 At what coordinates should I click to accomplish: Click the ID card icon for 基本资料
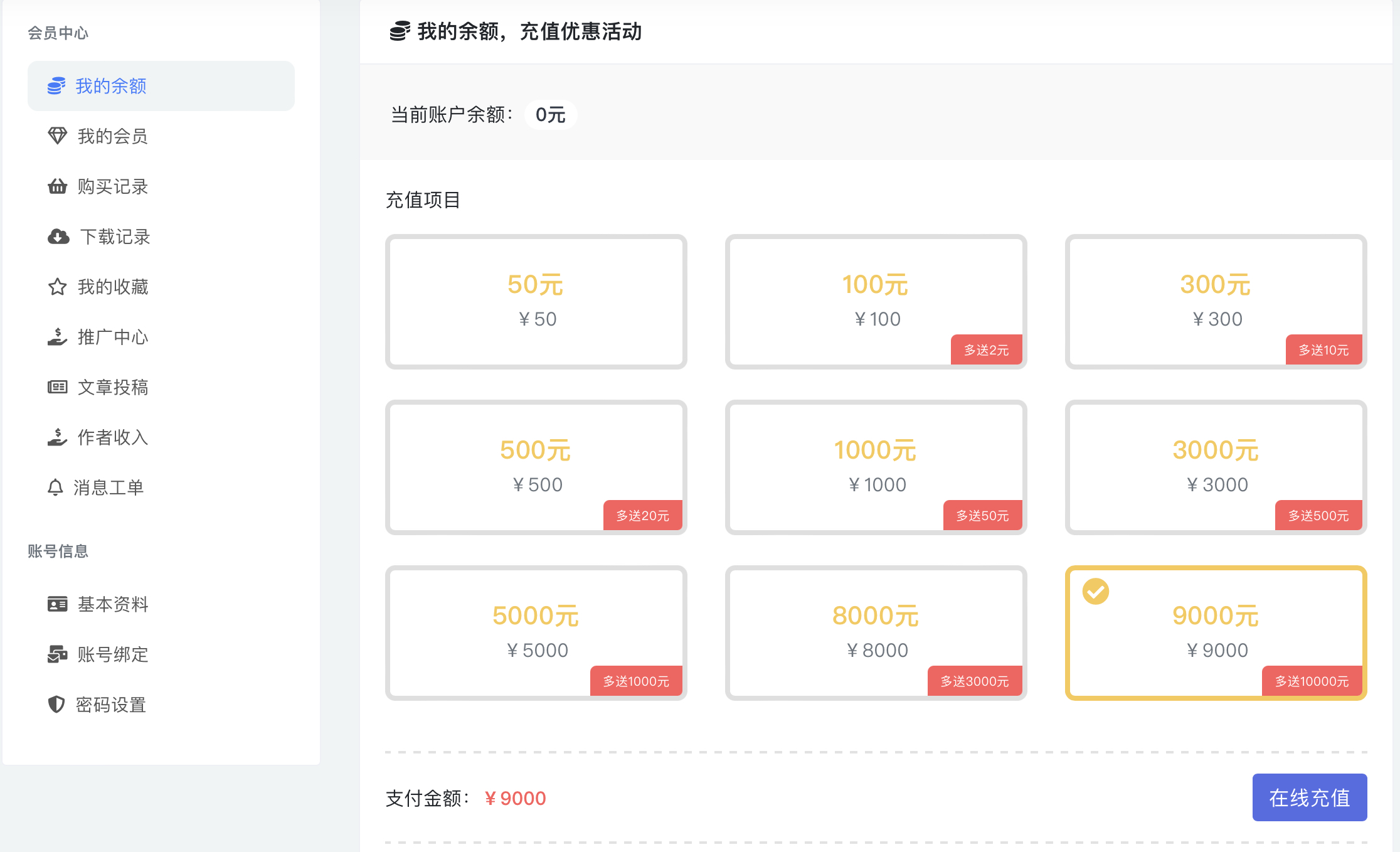pyautogui.click(x=57, y=604)
